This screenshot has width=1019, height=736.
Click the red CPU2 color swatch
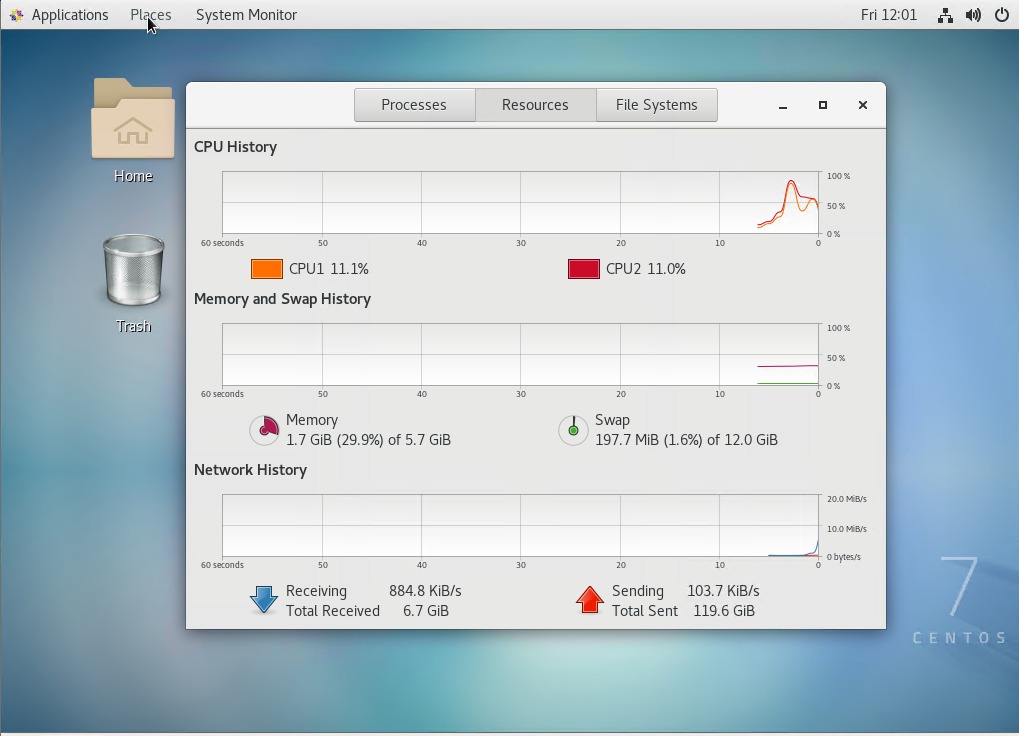pyautogui.click(x=584, y=269)
